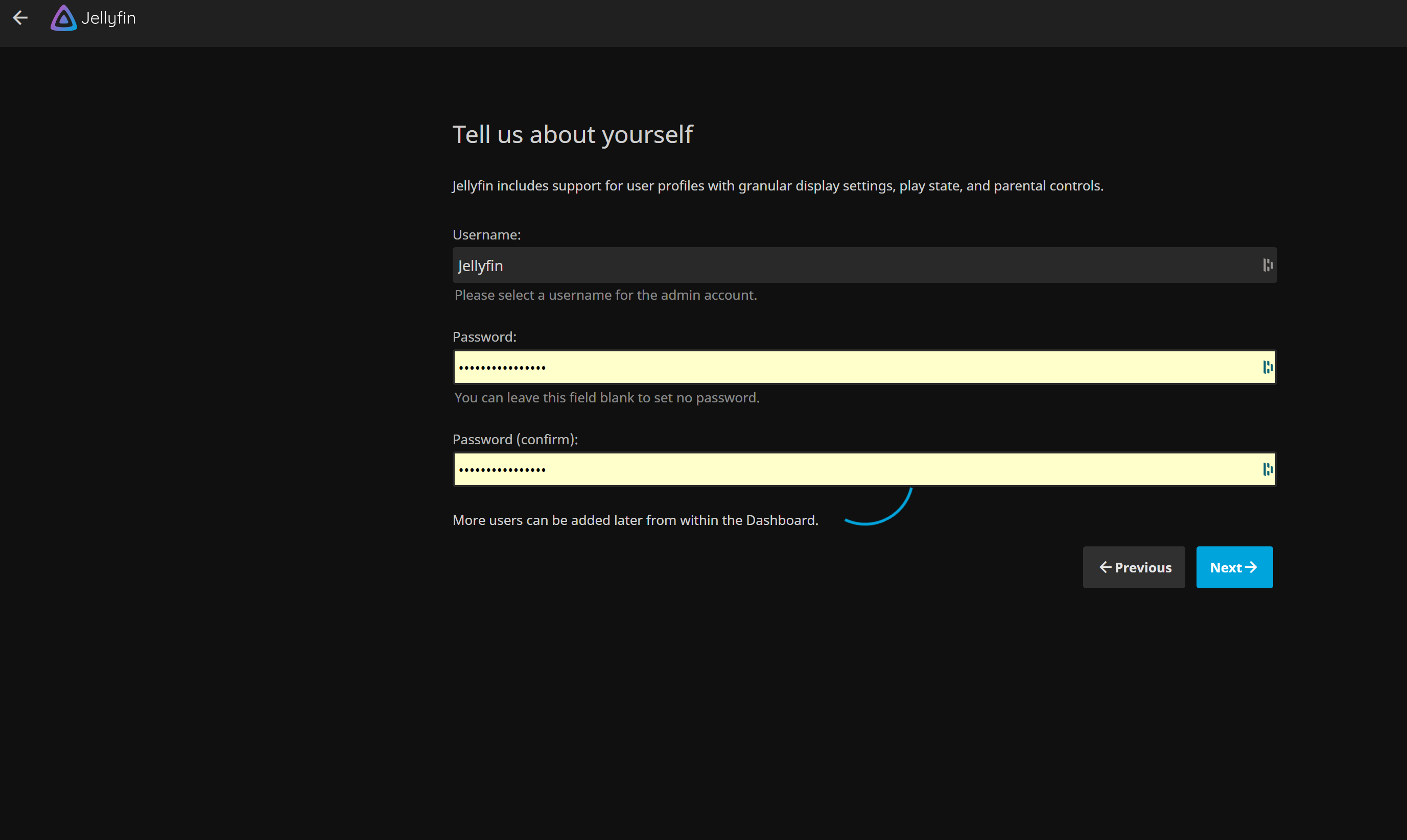This screenshot has width=1407, height=840.
Task: Click the "Password (confirm):" label
Action: click(514, 439)
